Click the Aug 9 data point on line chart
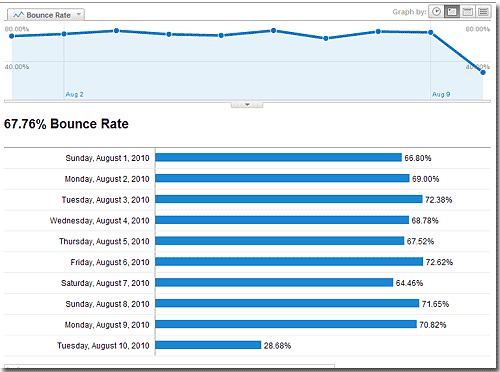Image resolution: width=500 pixels, height=372 pixels. (431, 33)
